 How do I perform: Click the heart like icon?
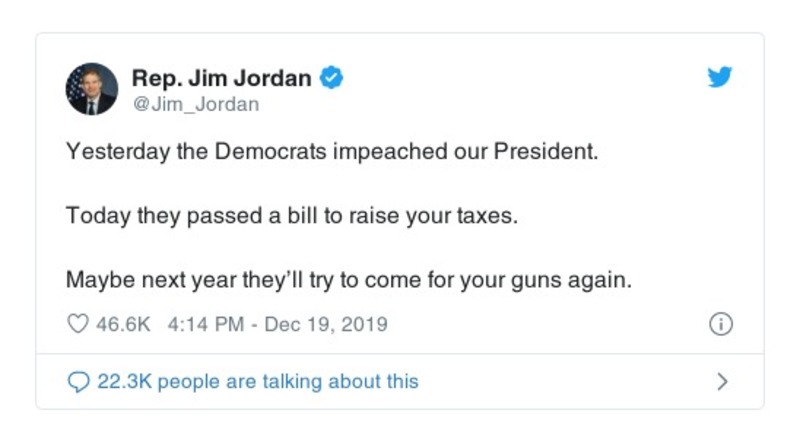tap(77, 325)
